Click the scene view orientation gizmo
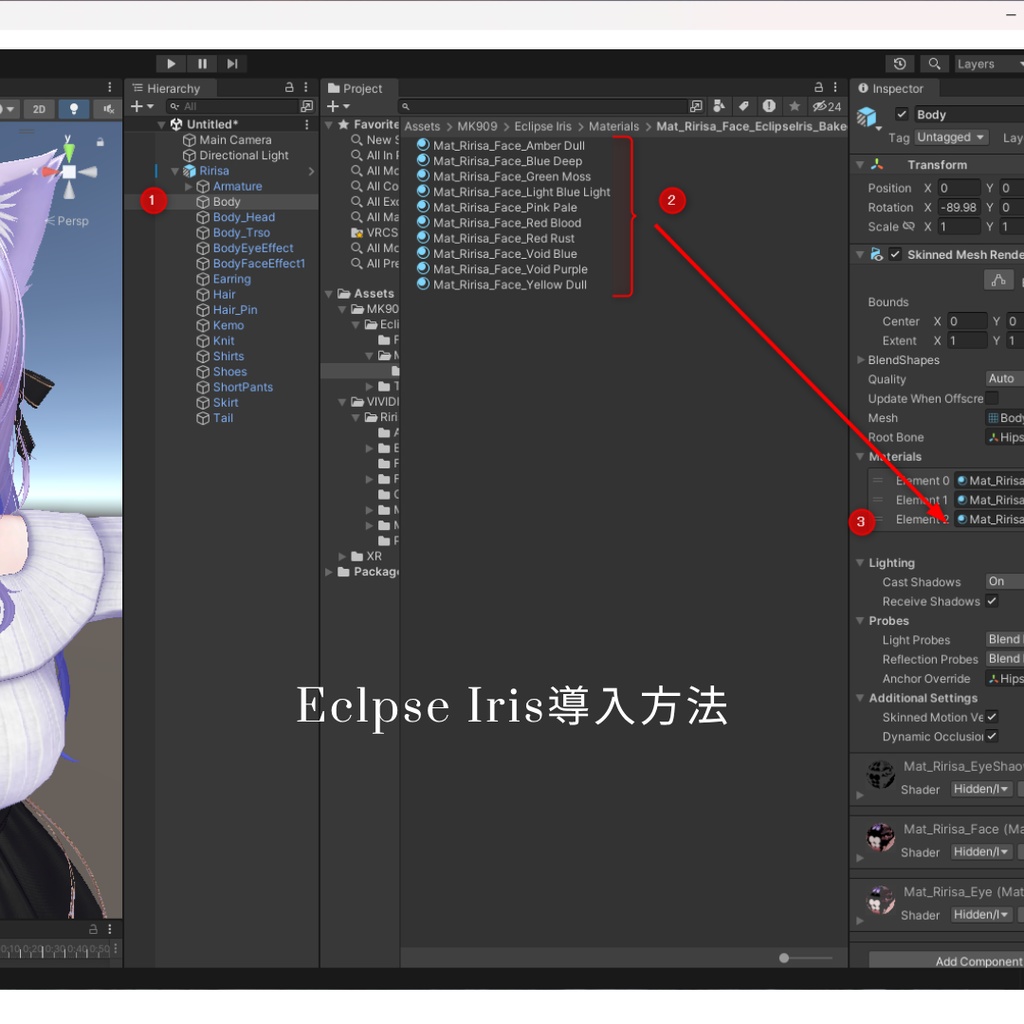 pos(69,171)
